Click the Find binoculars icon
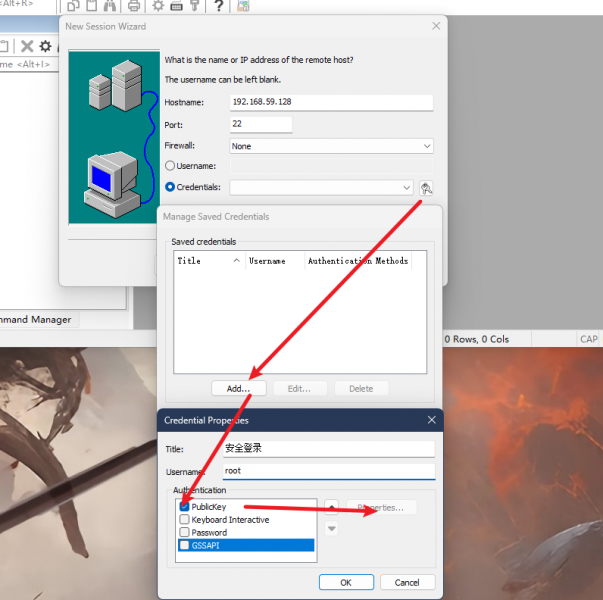The height and width of the screenshot is (600, 603). 110,6
